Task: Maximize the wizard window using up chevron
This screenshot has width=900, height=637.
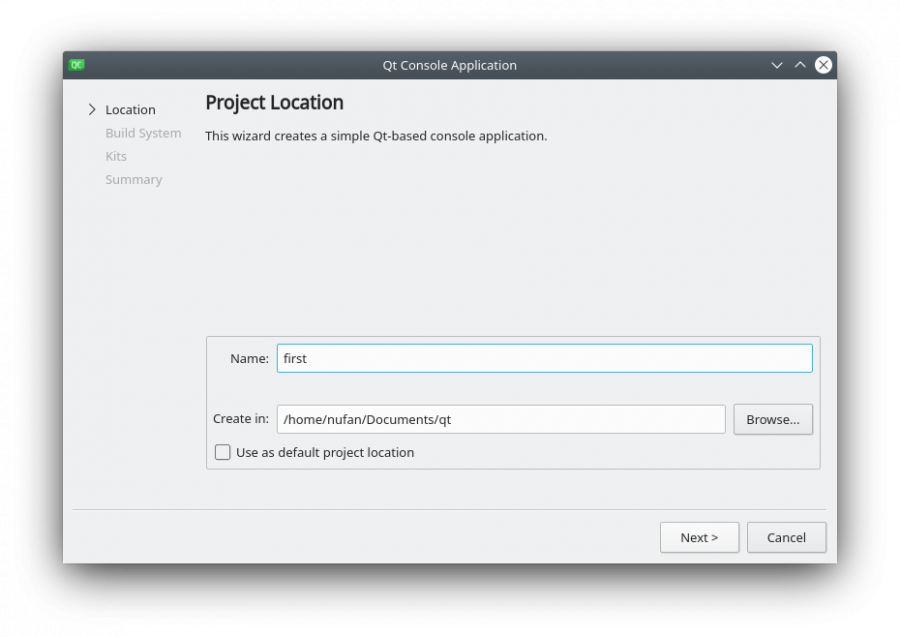Action: pyautogui.click(x=800, y=65)
